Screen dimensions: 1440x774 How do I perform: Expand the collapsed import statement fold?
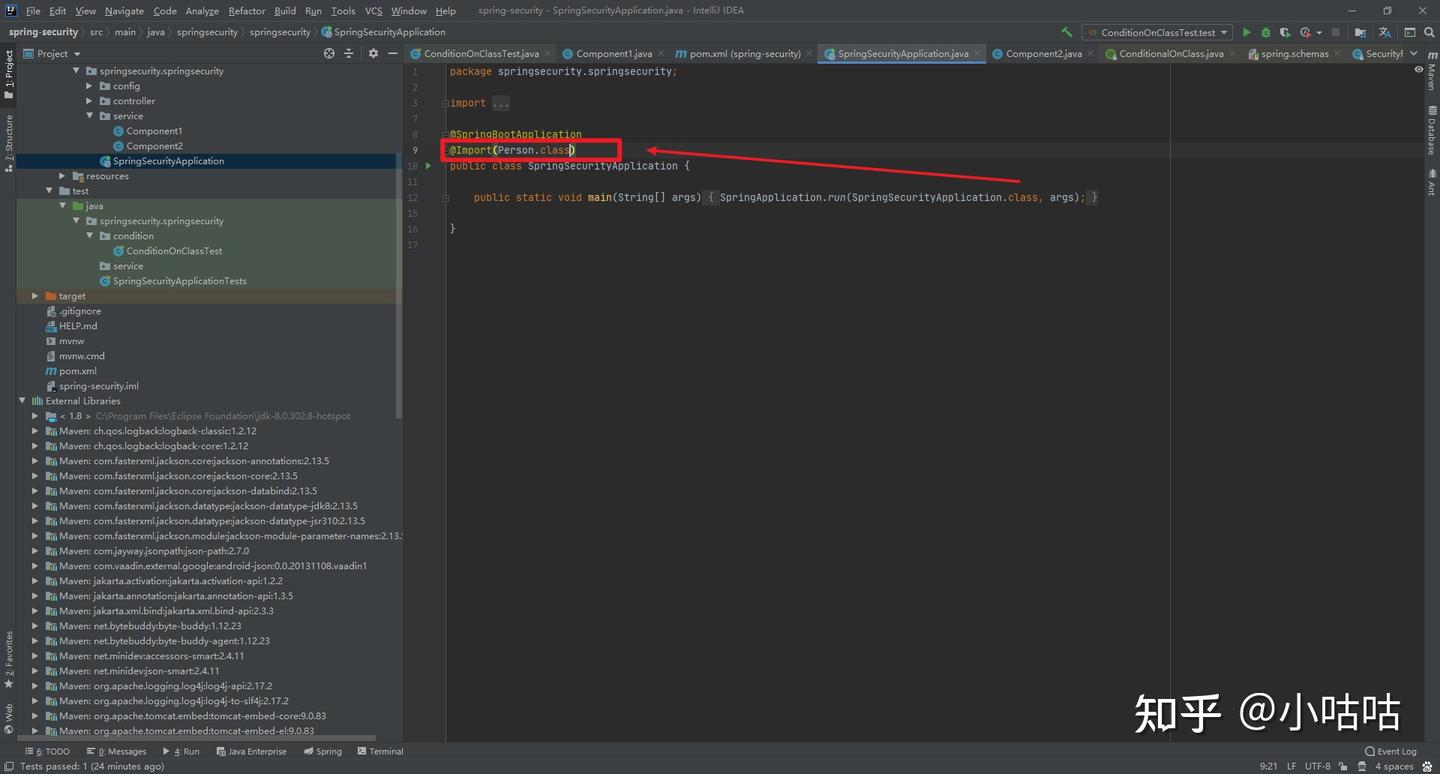pos(500,103)
